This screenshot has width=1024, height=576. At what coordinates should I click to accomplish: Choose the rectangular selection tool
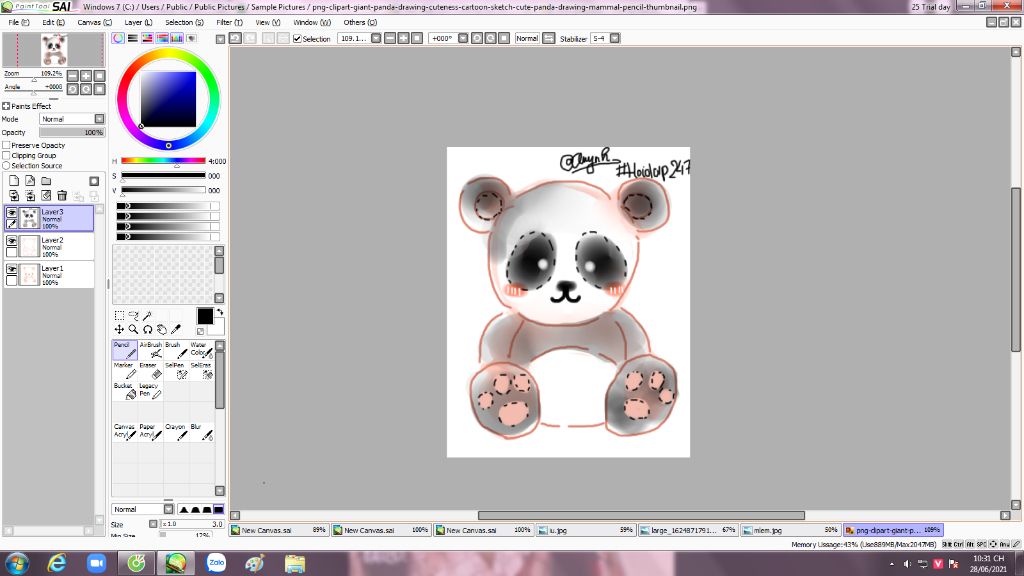click(x=119, y=315)
